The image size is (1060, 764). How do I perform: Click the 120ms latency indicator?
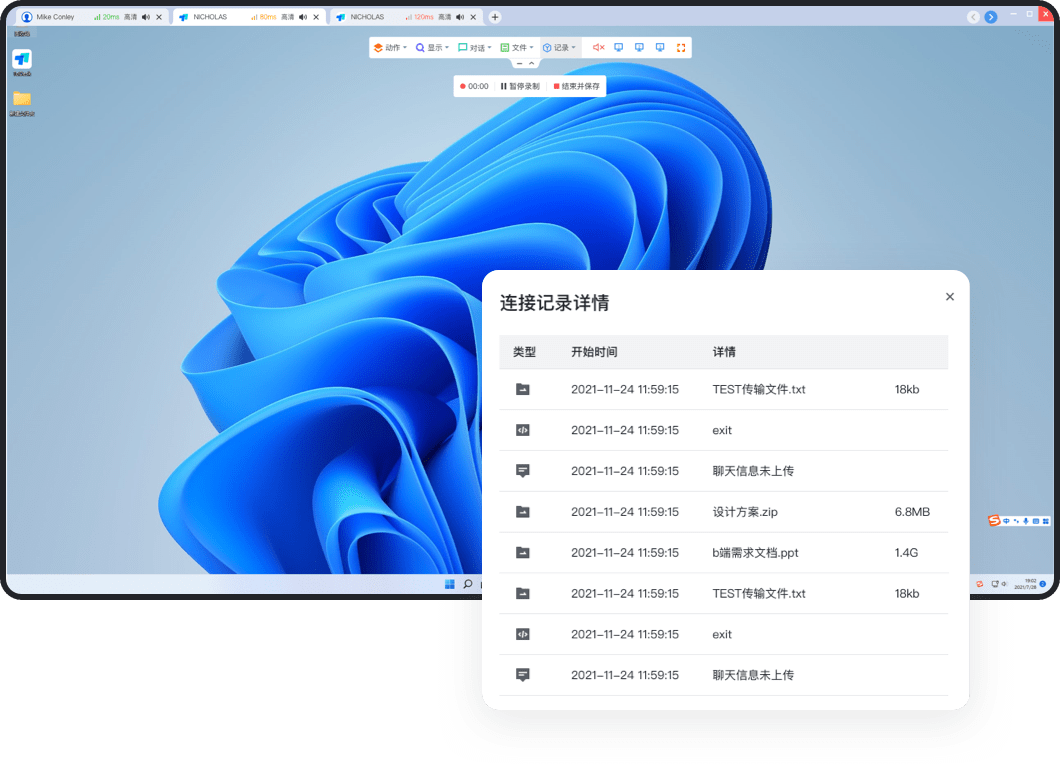pyautogui.click(x=419, y=17)
